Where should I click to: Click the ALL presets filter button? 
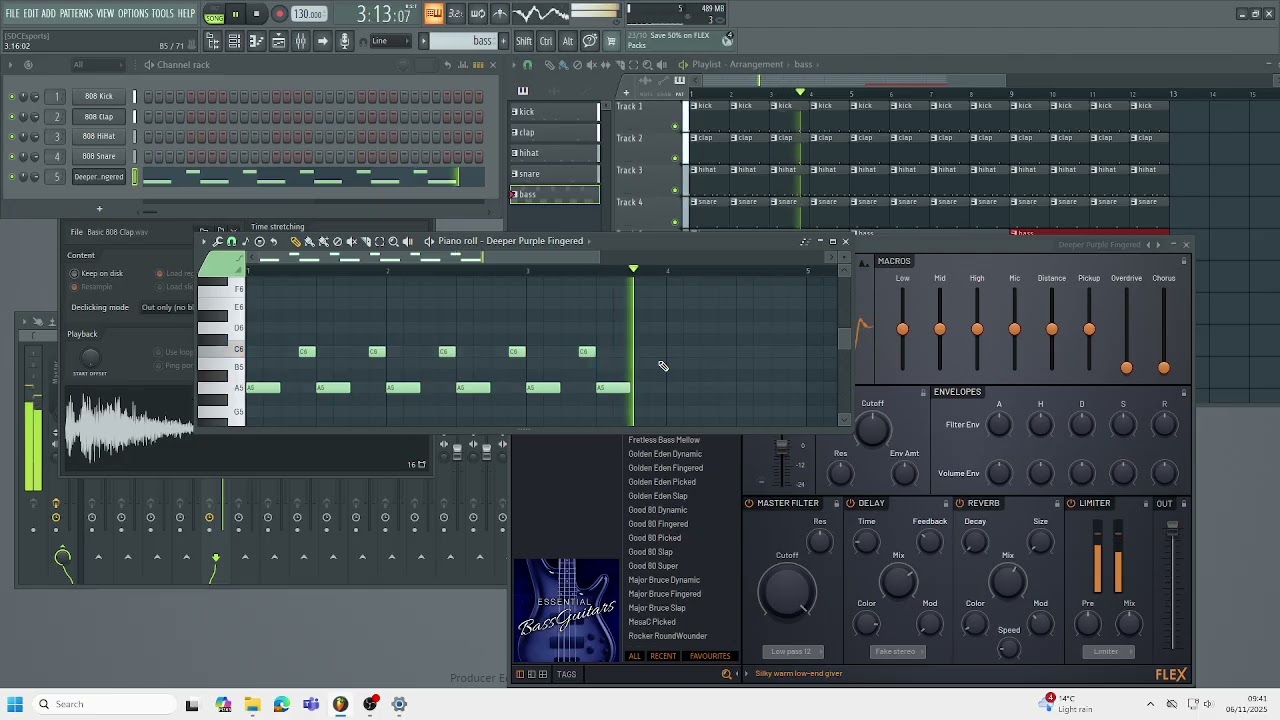point(634,656)
